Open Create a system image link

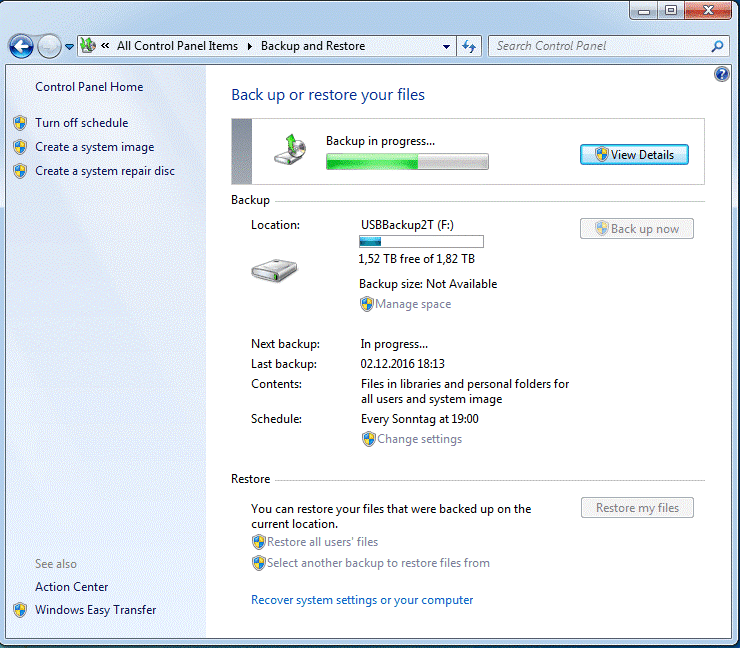tap(94, 147)
